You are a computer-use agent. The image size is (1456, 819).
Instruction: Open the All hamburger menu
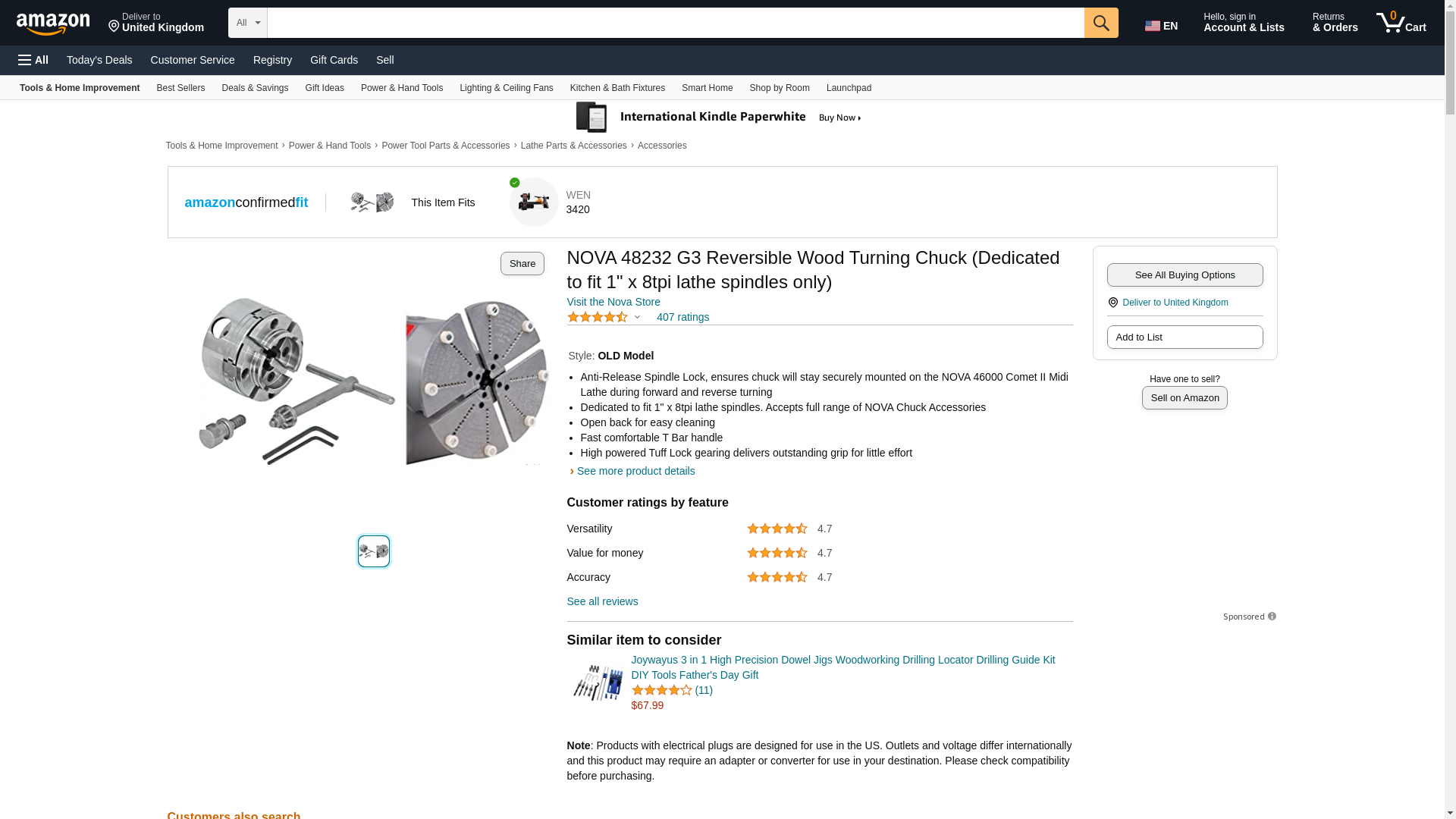click(x=33, y=60)
